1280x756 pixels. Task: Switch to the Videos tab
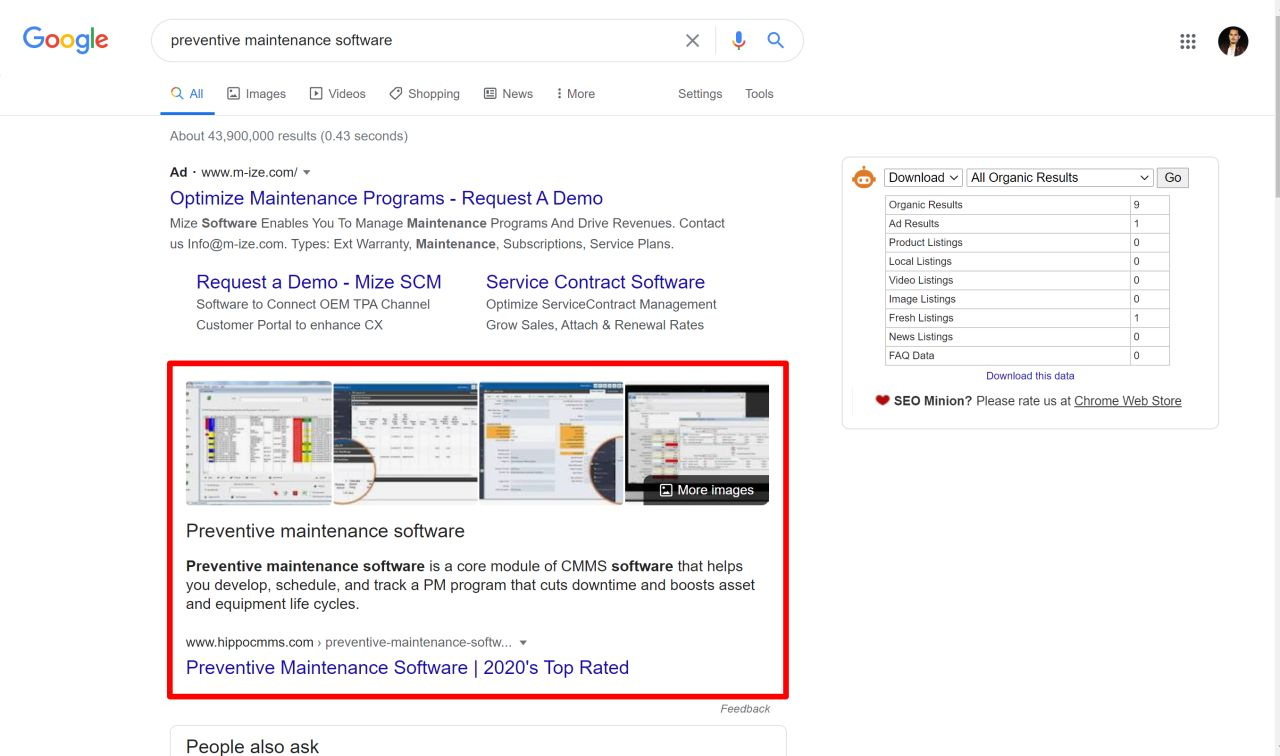click(338, 94)
